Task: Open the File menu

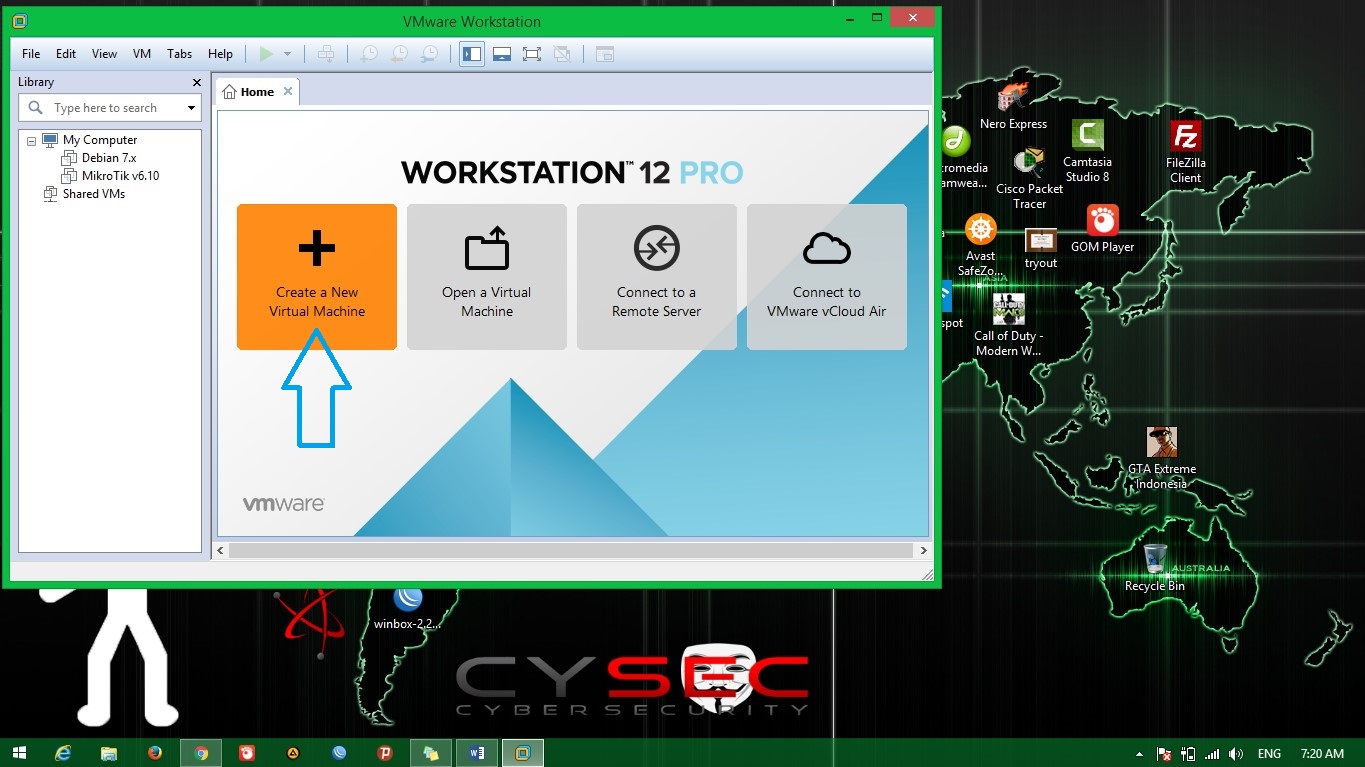Action: pyautogui.click(x=31, y=54)
